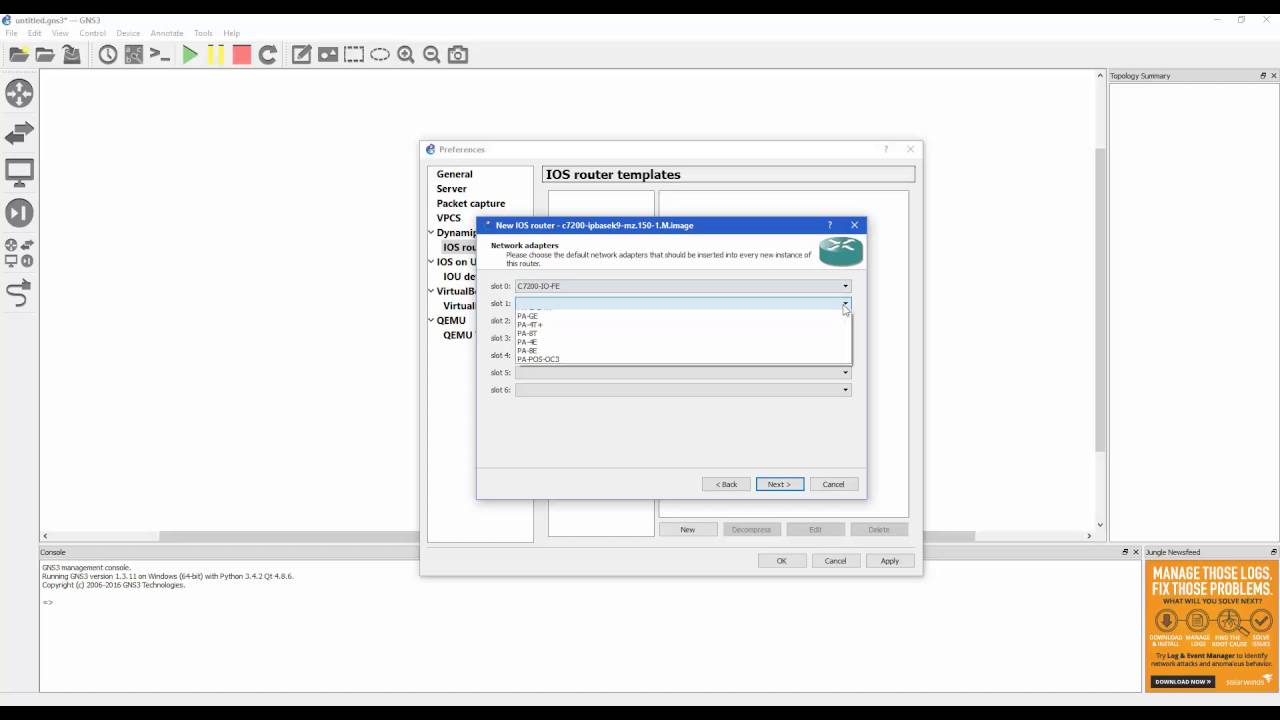Click the Zoom in magnifier icon
Screen dimensions: 1280x720
[406, 55]
